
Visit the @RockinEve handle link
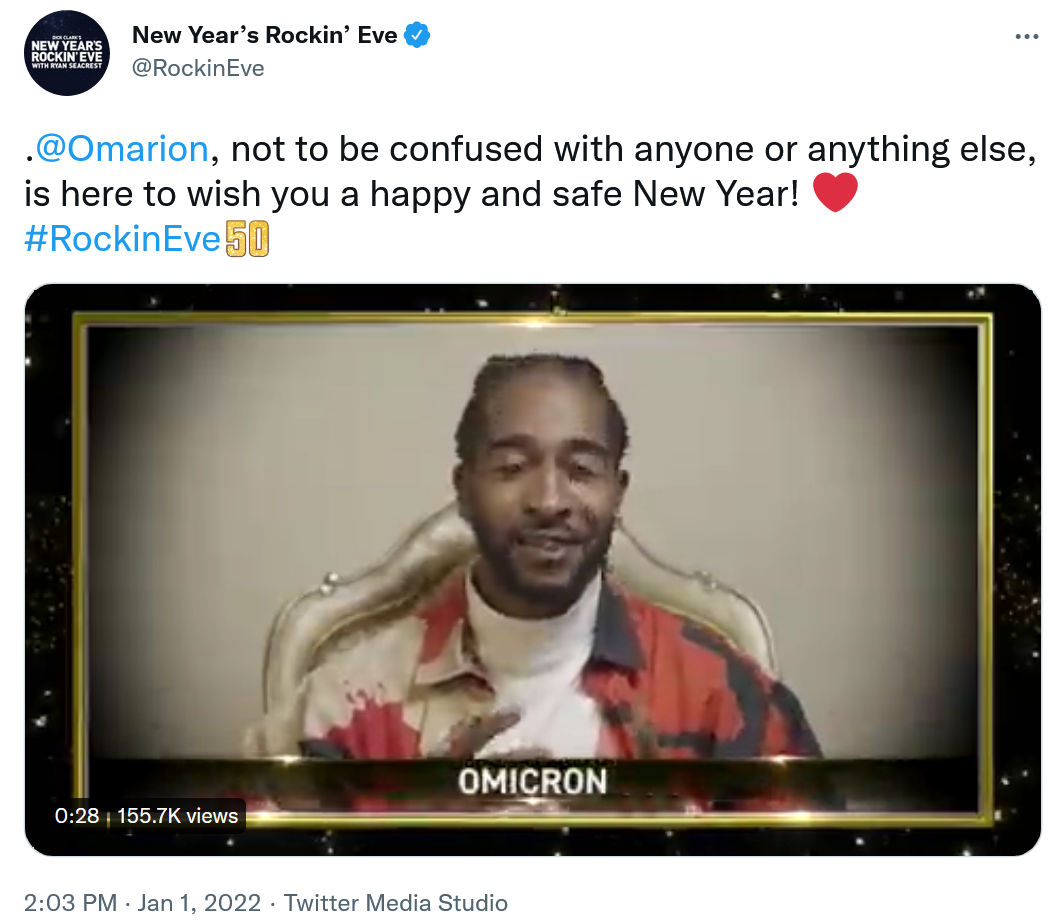tap(198, 68)
